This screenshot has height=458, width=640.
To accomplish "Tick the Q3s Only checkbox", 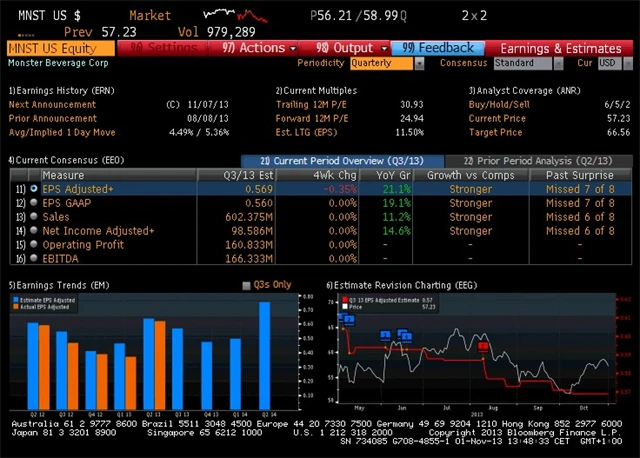I will tap(247, 286).
